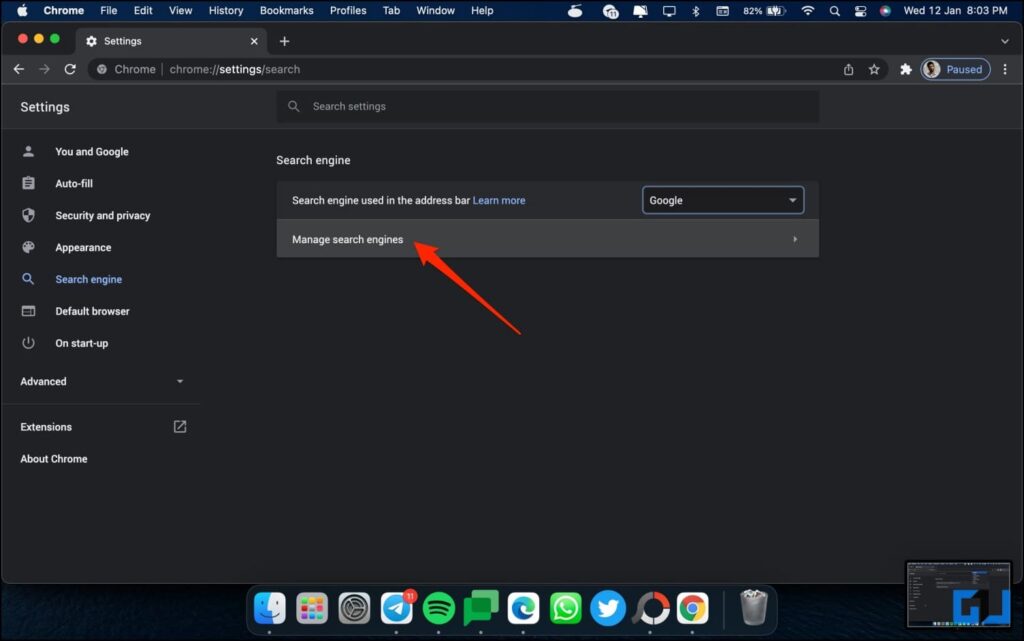Click the screenshot preview thumbnail

pyautogui.click(x=959, y=594)
